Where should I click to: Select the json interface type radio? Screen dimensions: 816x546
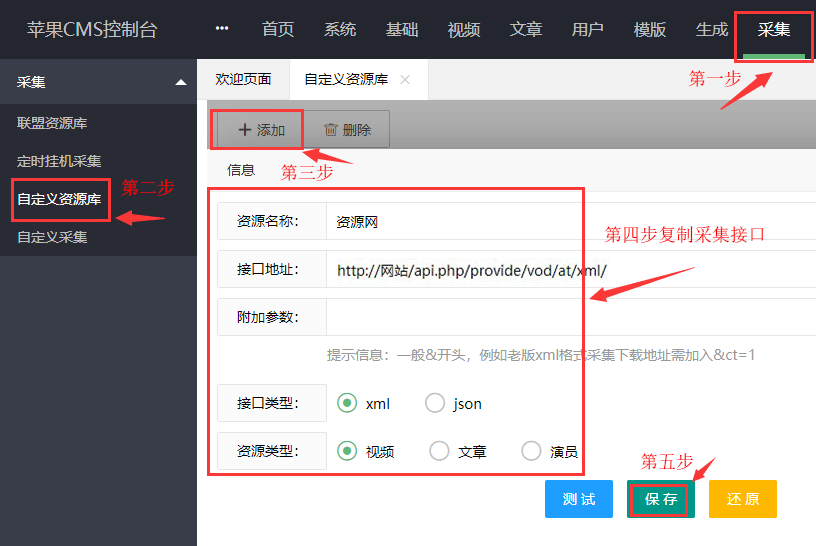[x=435, y=403]
